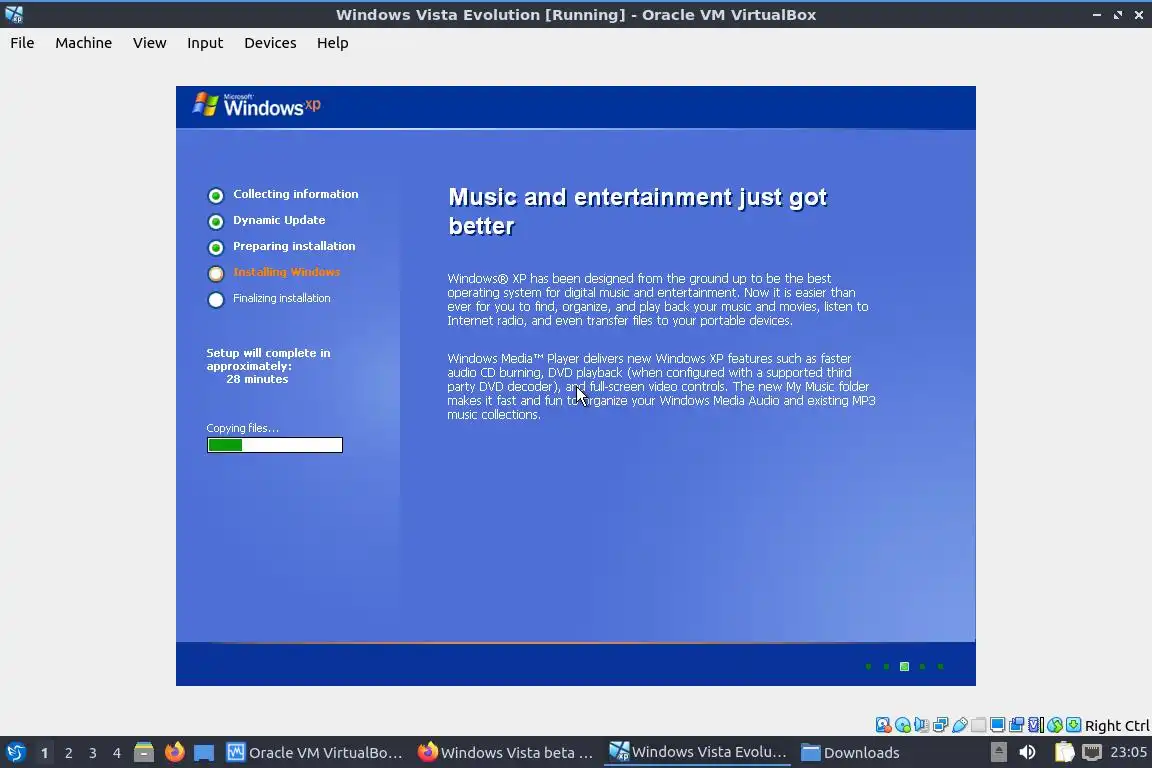Click the Windows XP logo in setup header

pyautogui.click(x=256, y=105)
